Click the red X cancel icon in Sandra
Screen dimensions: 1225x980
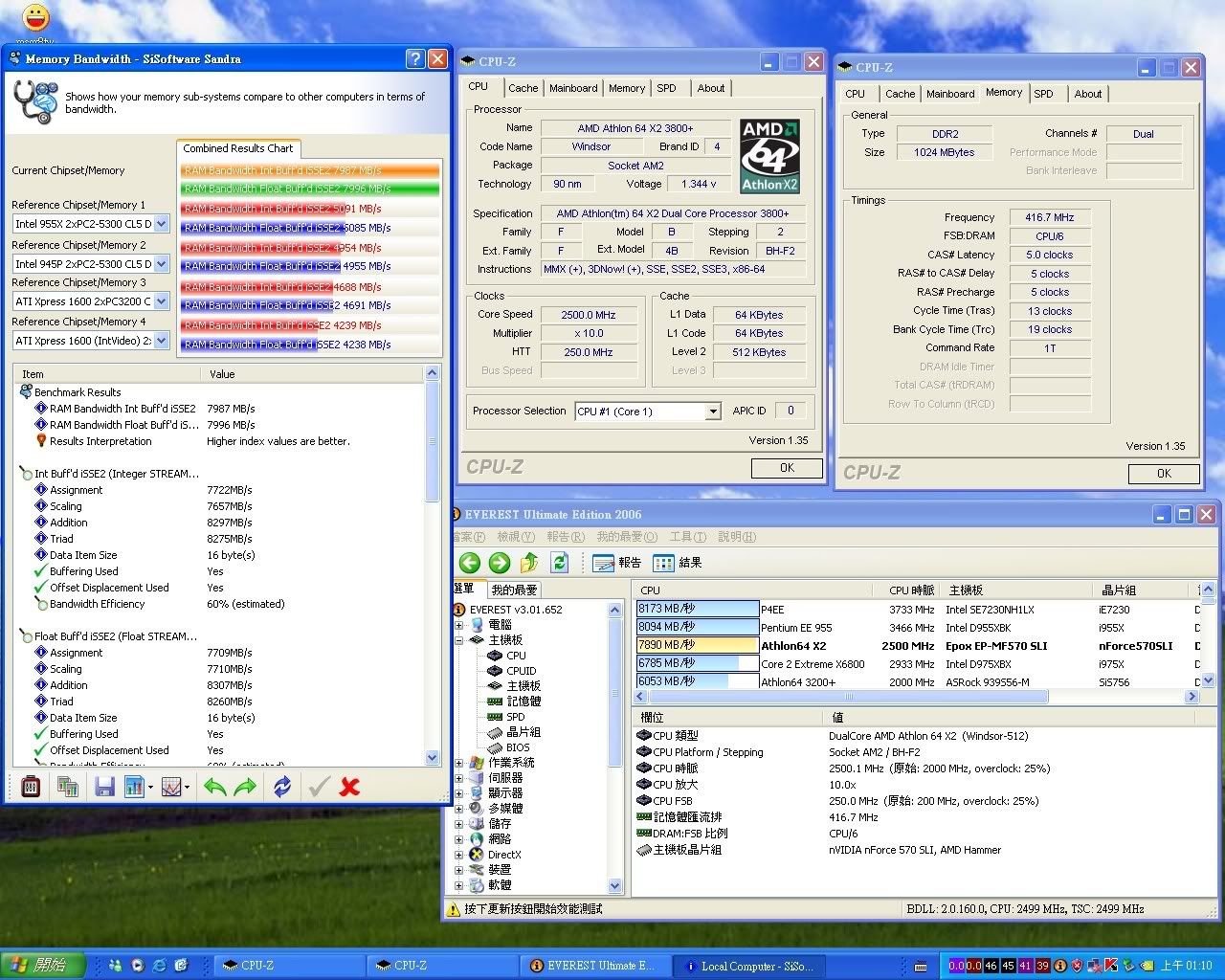tap(349, 787)
